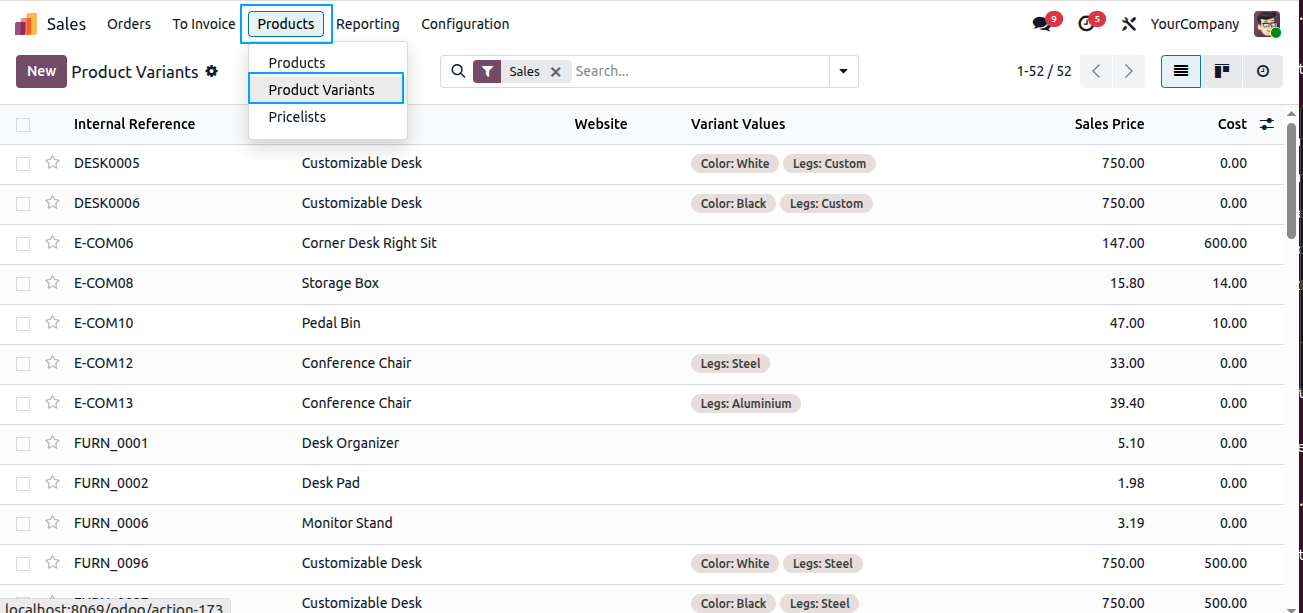Image resolution: width=1303 pixels, height=613 pixels.
Task: Remove the Sales filter from search
Action: [x=556, y=72]
